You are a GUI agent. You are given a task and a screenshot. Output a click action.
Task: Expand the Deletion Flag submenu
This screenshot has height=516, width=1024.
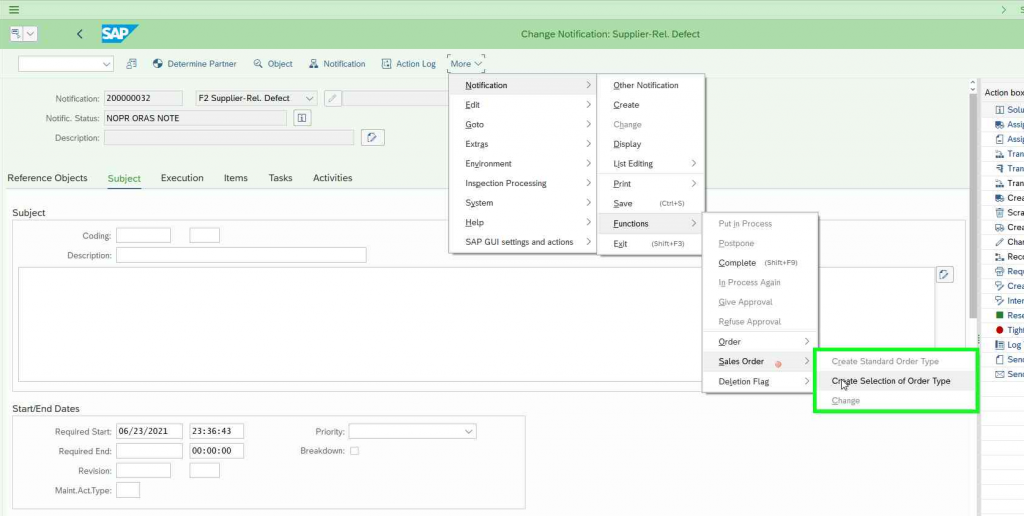(760, 381)
